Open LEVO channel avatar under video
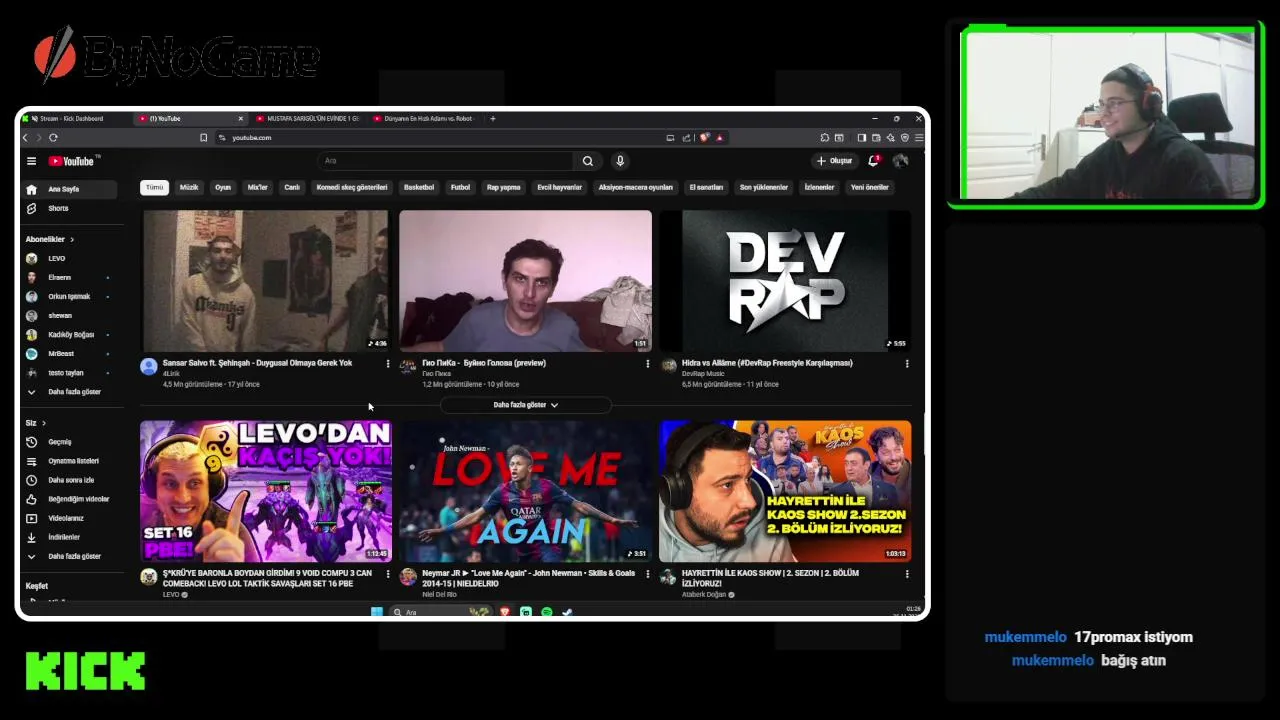The image size is (1280, 720). pyautogui.click(x=149, y=577)
